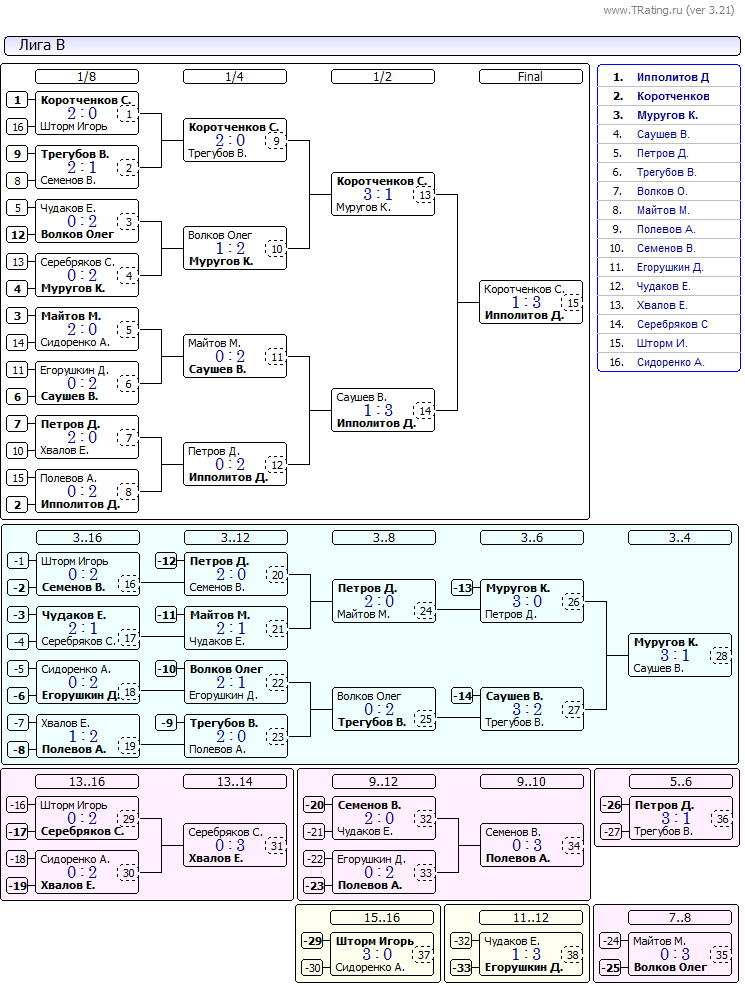Select Трегубов В. in match 2

pos(75,154)
